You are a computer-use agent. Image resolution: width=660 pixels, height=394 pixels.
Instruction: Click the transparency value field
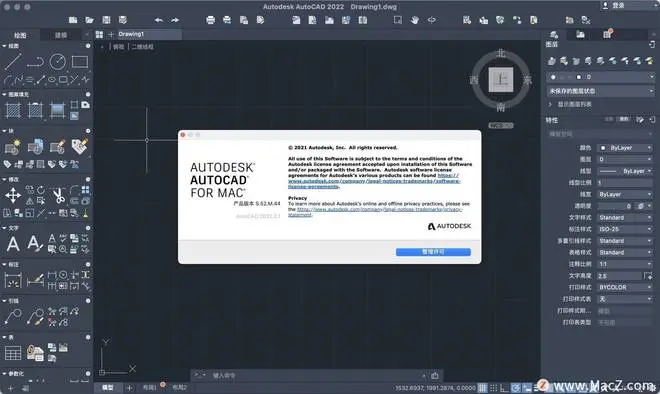pyautogui.click(x=615, y=206)
